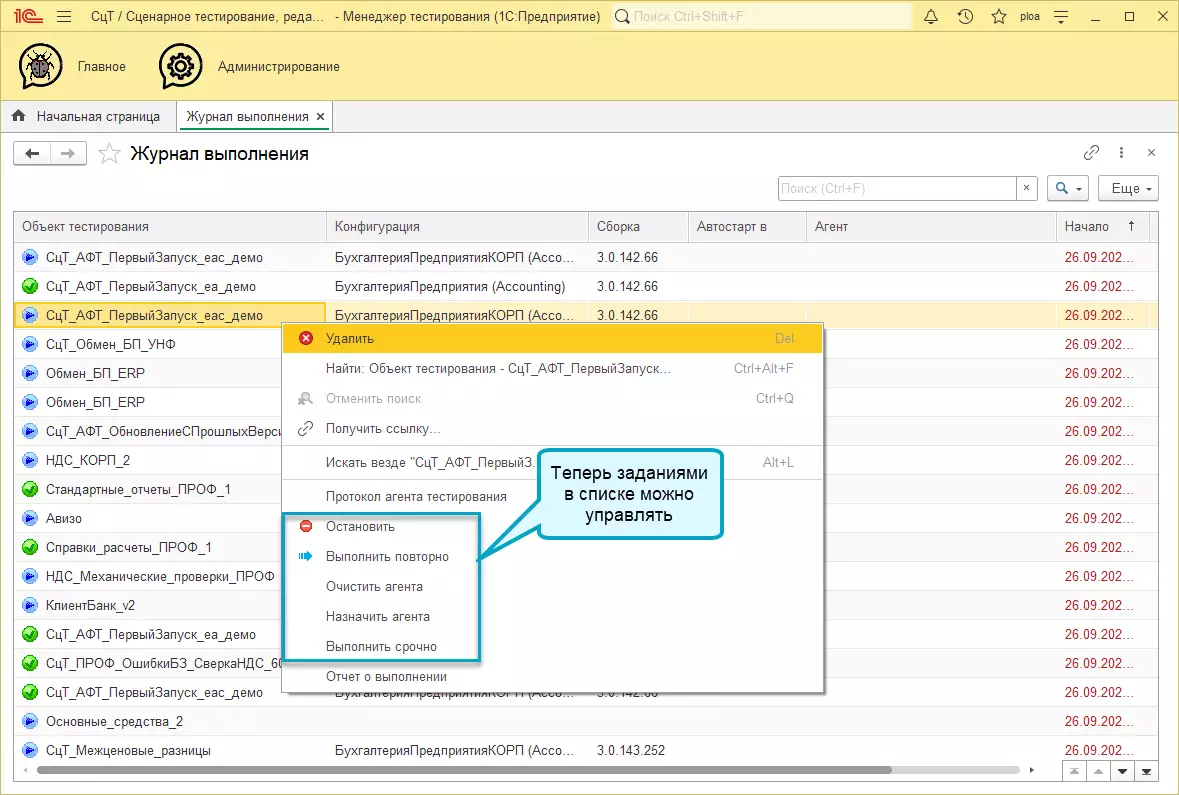Click the favorites star in title bar
Viewport: 1179px width, 795px height.
[998, 17]
